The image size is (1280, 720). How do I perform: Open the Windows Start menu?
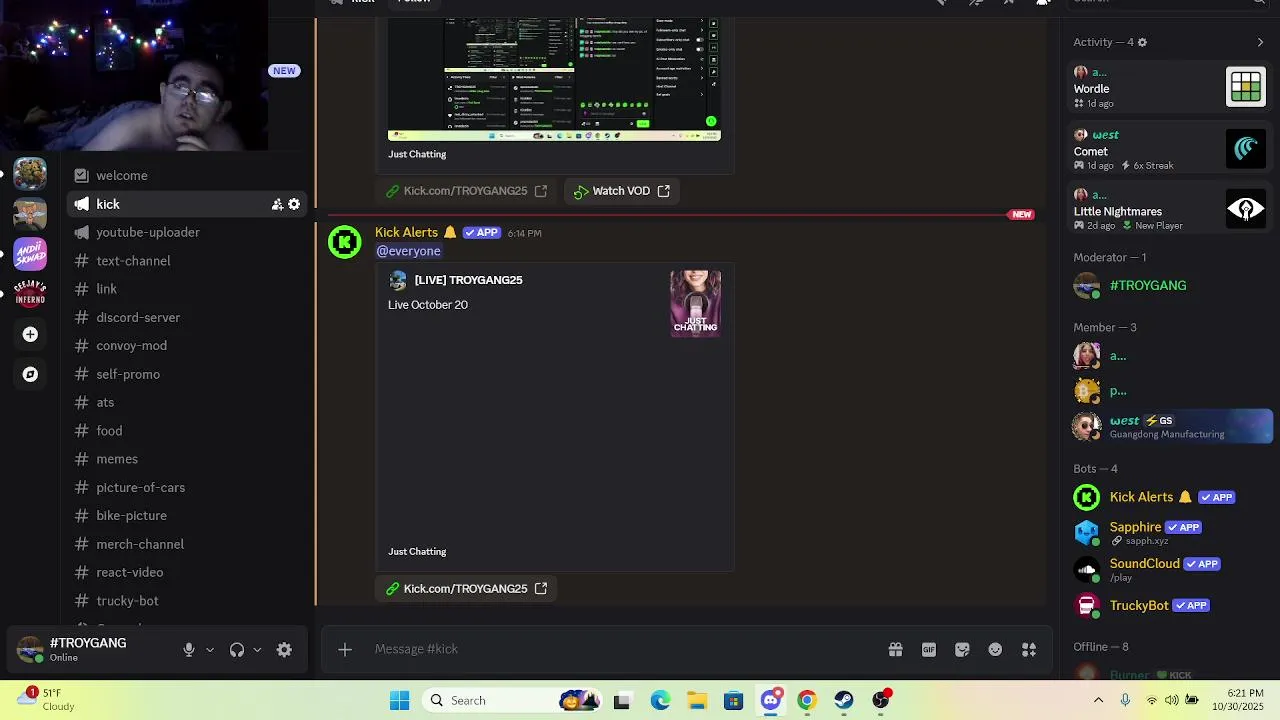399,700
